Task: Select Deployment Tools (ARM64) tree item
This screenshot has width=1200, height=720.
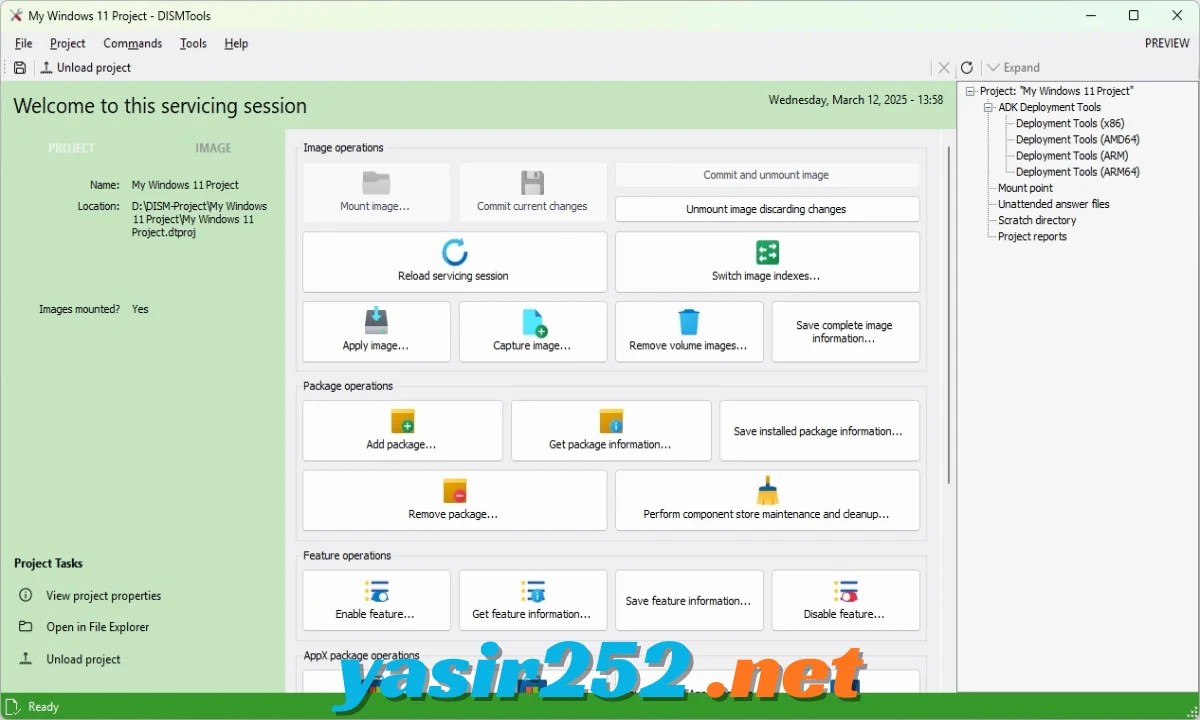Action: tap(1078, 171)
